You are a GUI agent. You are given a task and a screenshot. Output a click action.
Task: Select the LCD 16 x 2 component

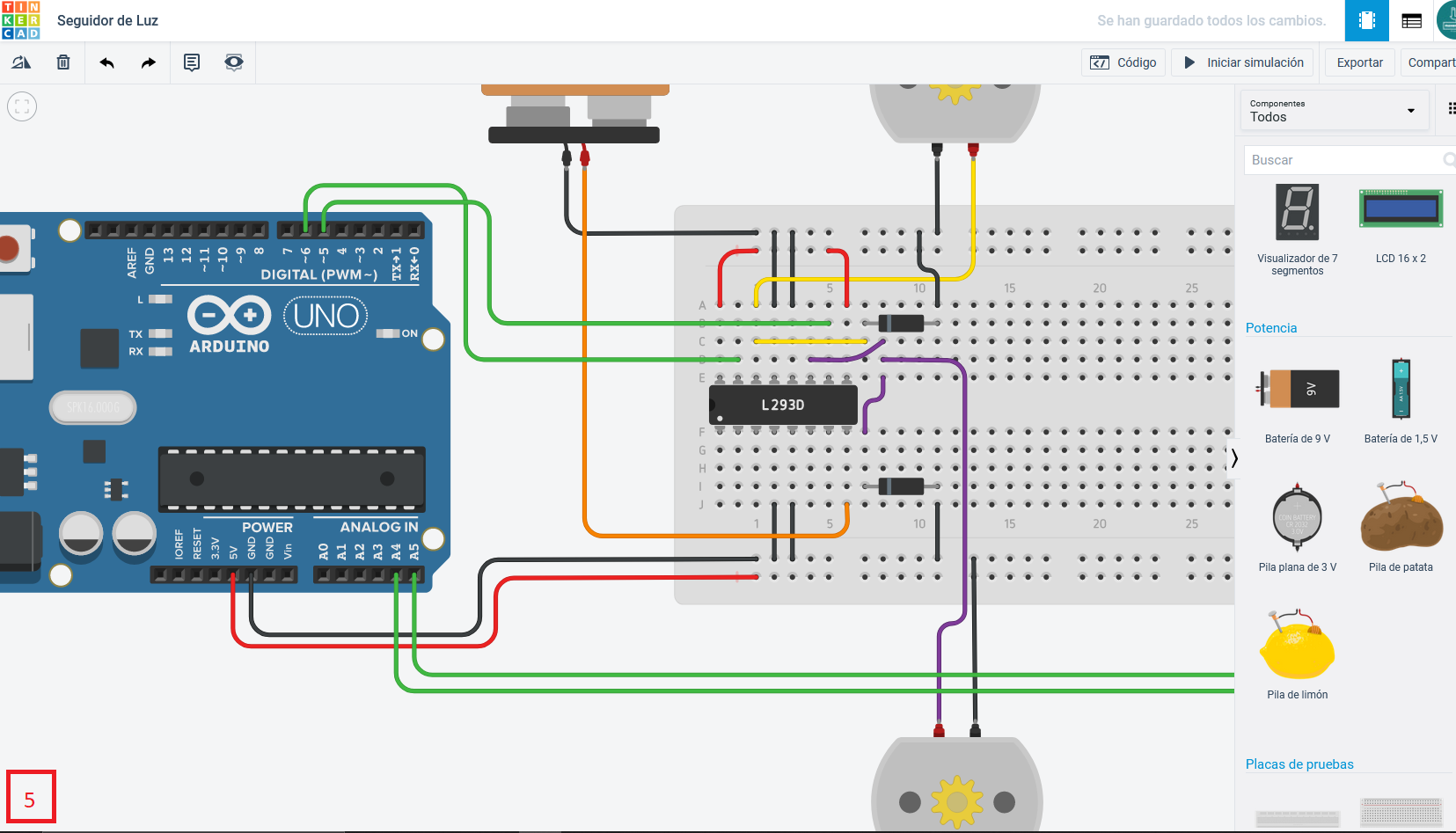[x=1401, y=224]
